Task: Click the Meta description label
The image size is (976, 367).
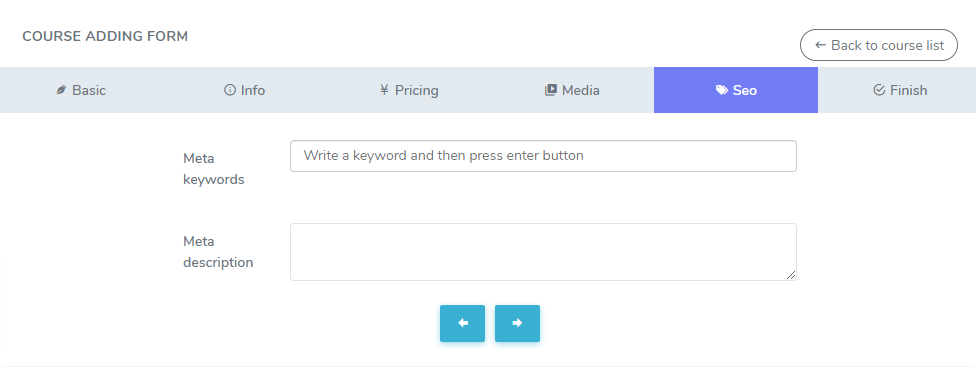Action: pyautogui.click(x=218, y=252)
